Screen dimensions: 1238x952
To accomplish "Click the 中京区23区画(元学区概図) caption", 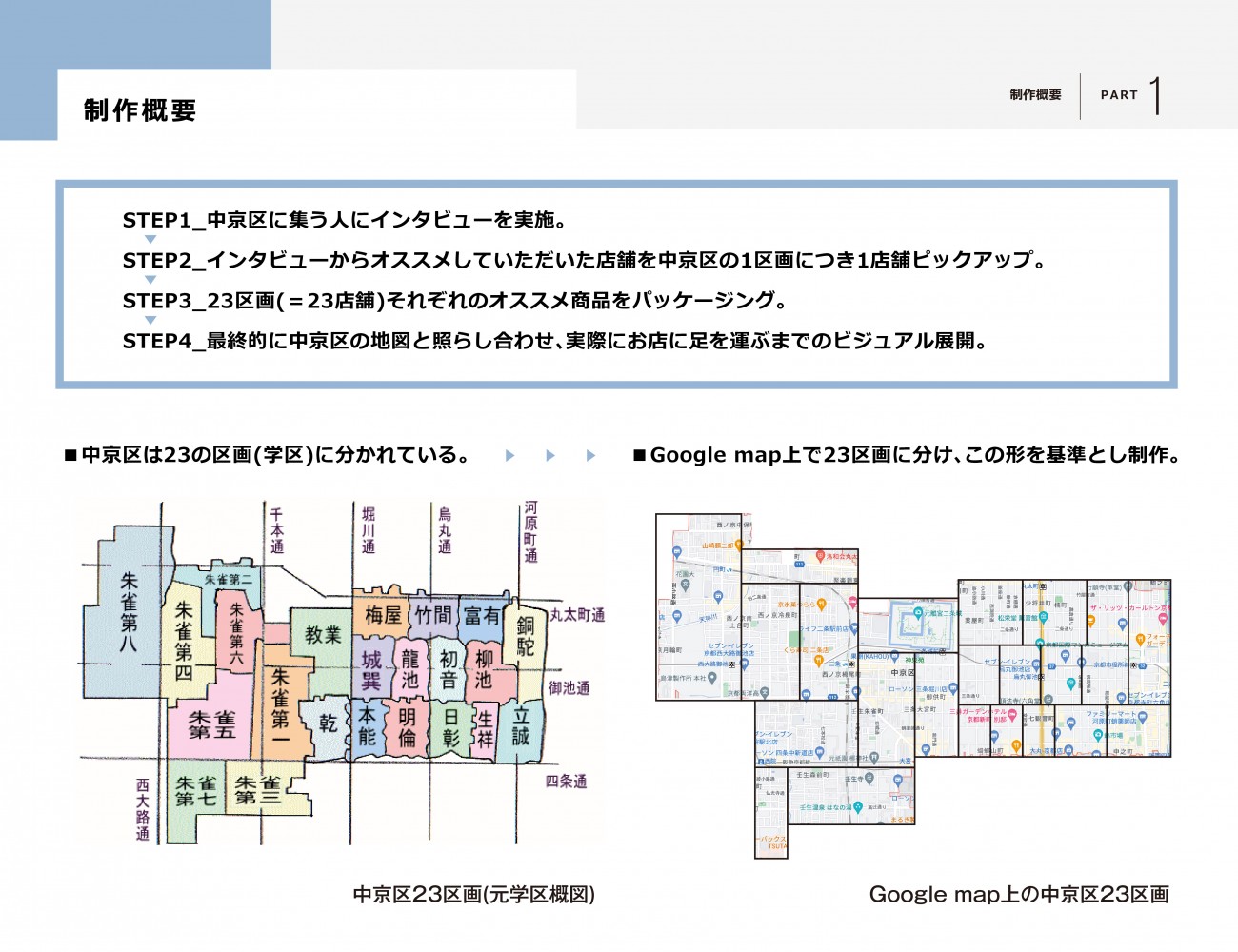I will click(473, 895).
